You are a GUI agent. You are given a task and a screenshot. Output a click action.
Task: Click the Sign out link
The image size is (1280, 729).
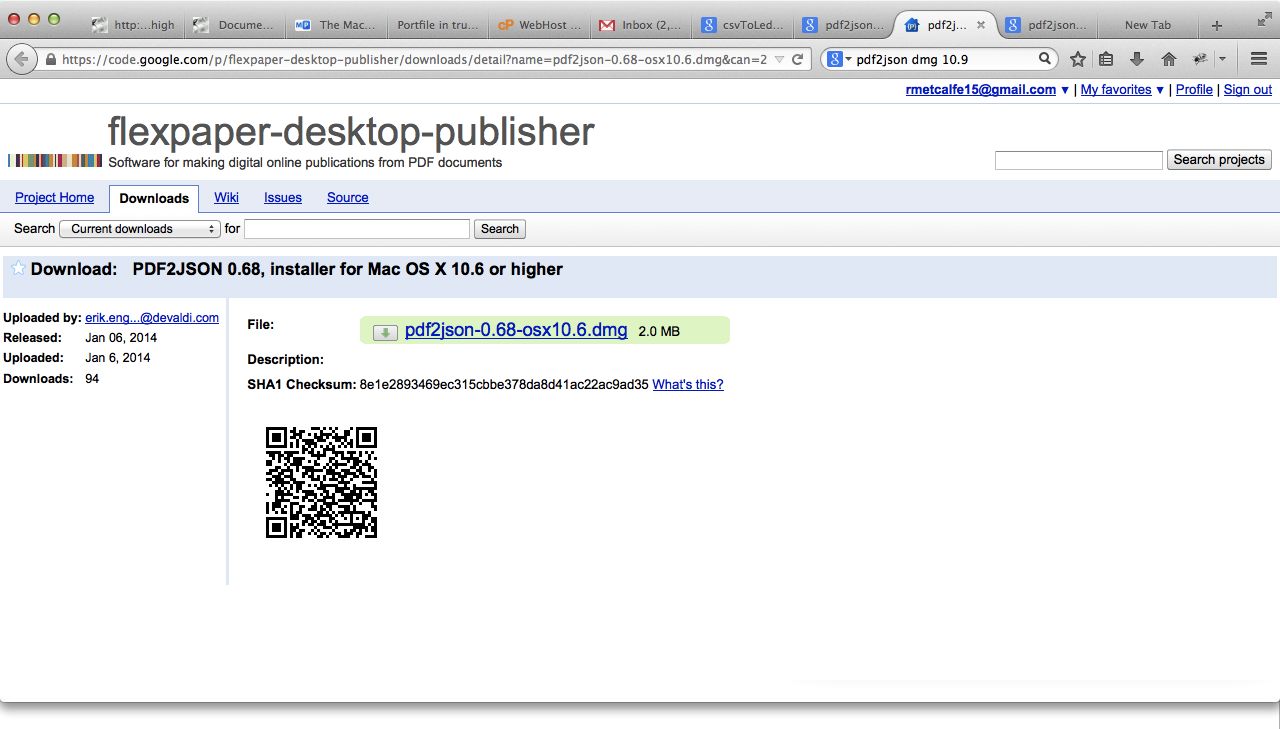tap(1248, 90)
